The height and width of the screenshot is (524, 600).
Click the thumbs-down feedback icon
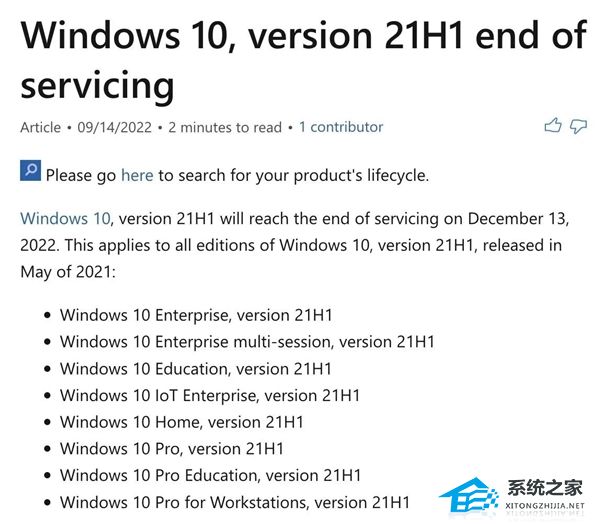click(578, 126)
